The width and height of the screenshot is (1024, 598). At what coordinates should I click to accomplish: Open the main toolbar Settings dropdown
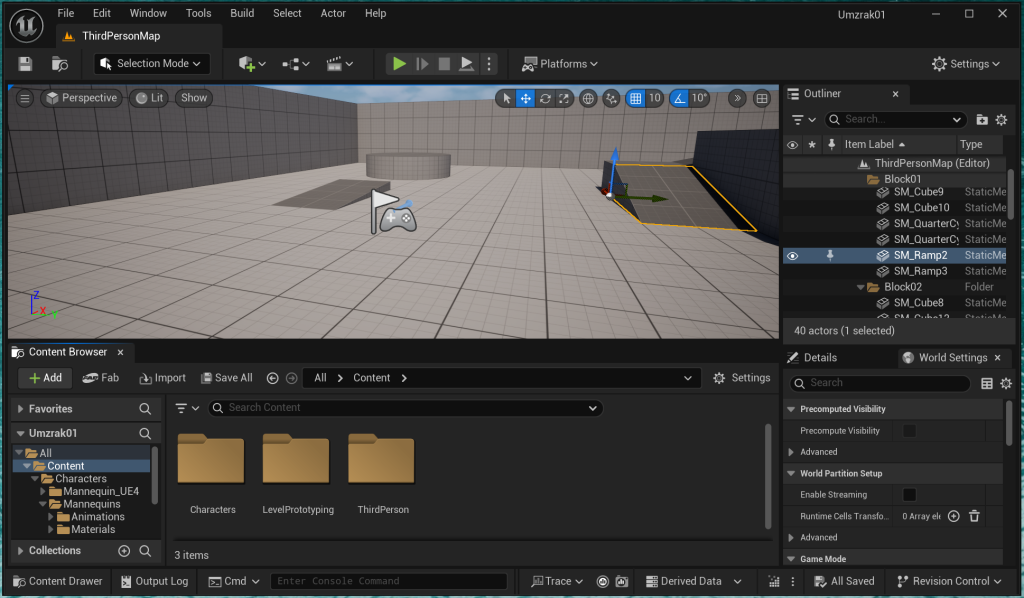[966, 63]
